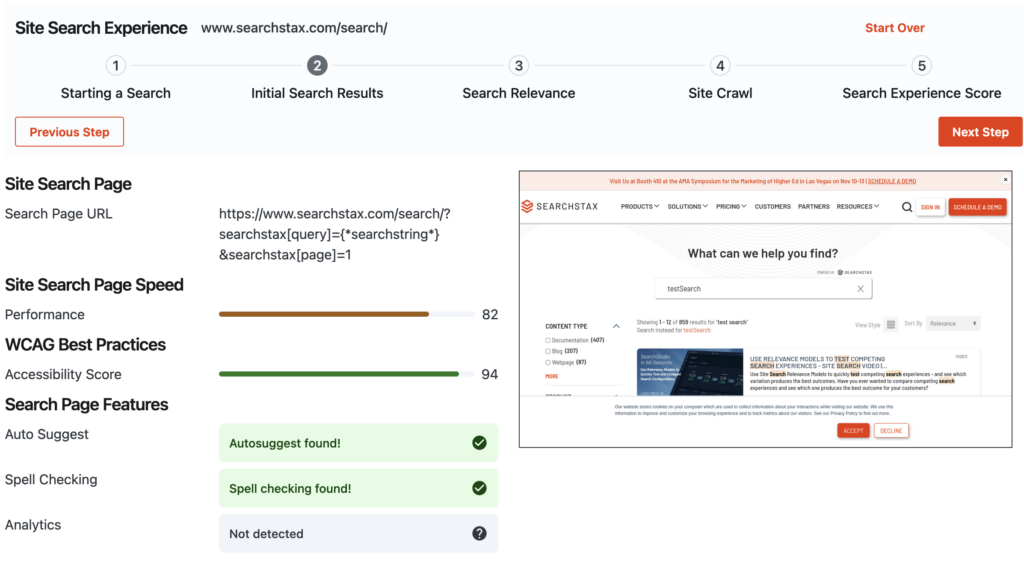The width and height of the screenshot is (1024, 577).
Task: Click the View Style grid icon
Action: pyautogui.click(x=889, y=324)
